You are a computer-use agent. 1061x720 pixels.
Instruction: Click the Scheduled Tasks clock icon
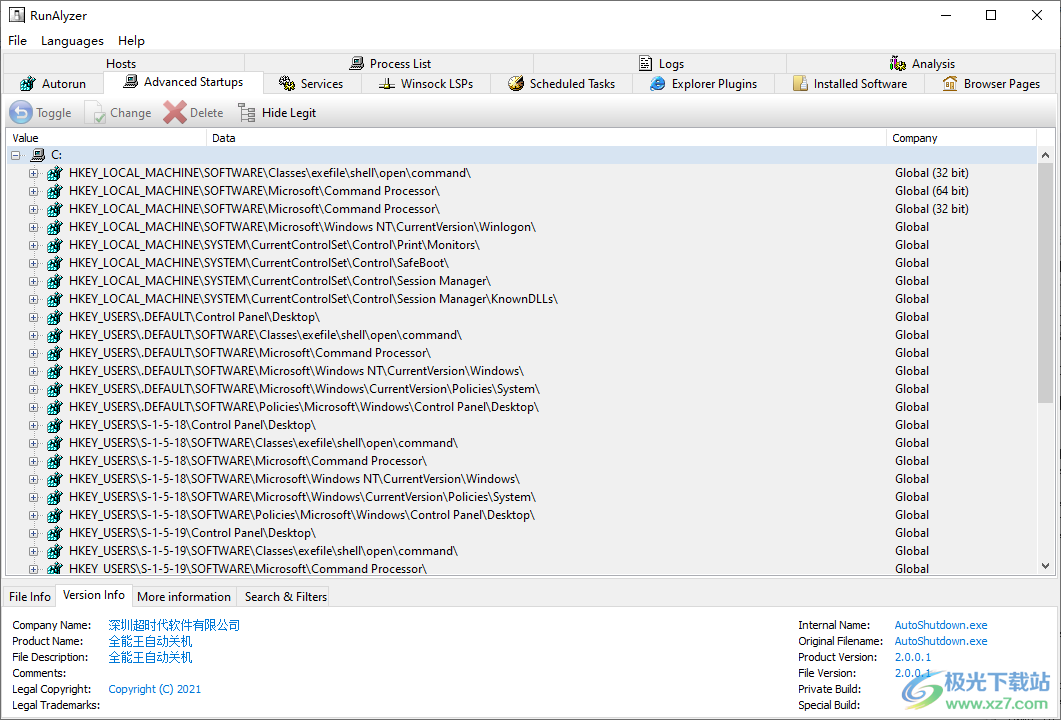tap(516, 83)
